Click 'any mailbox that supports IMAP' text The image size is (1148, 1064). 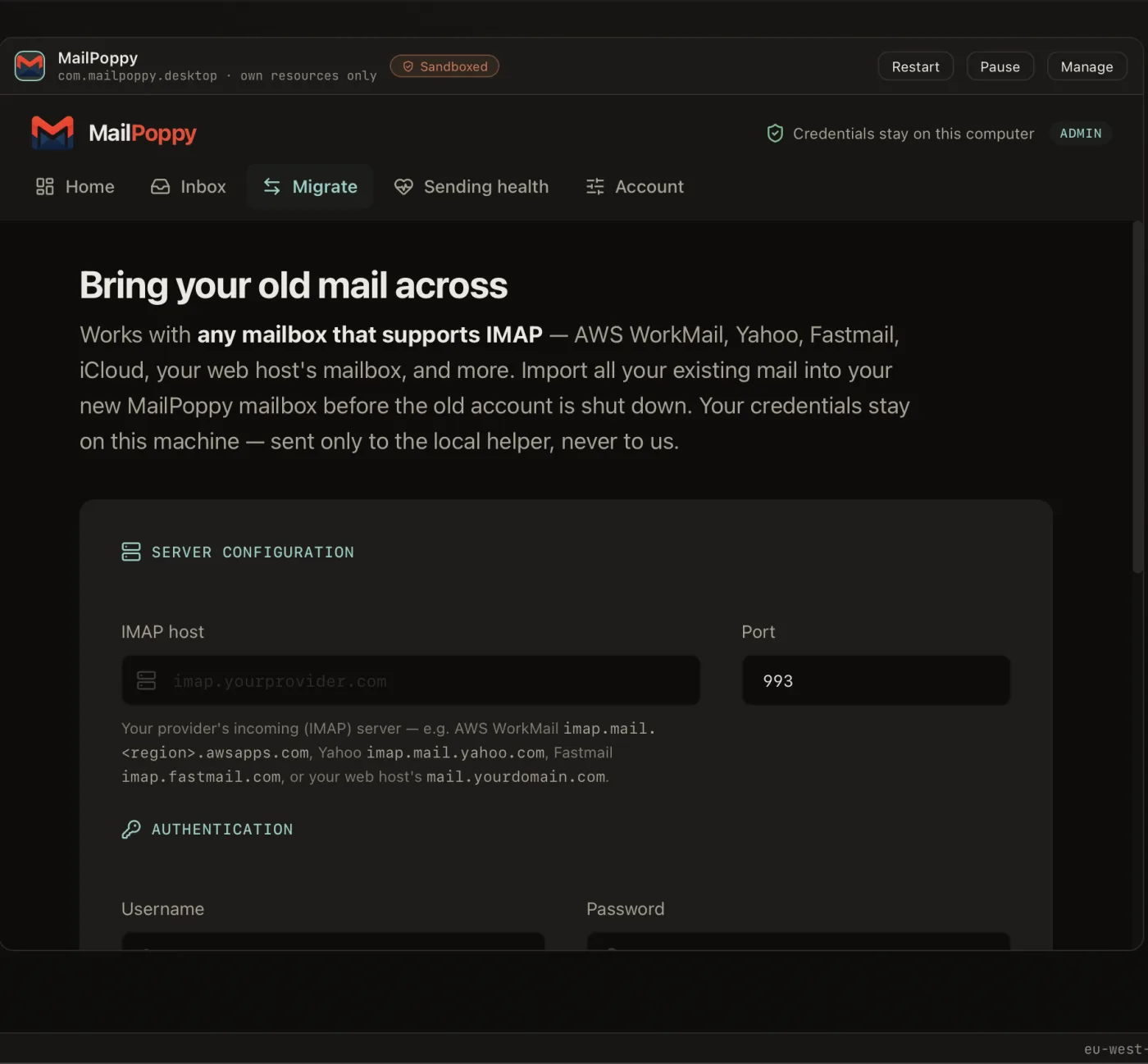(370, 334)
